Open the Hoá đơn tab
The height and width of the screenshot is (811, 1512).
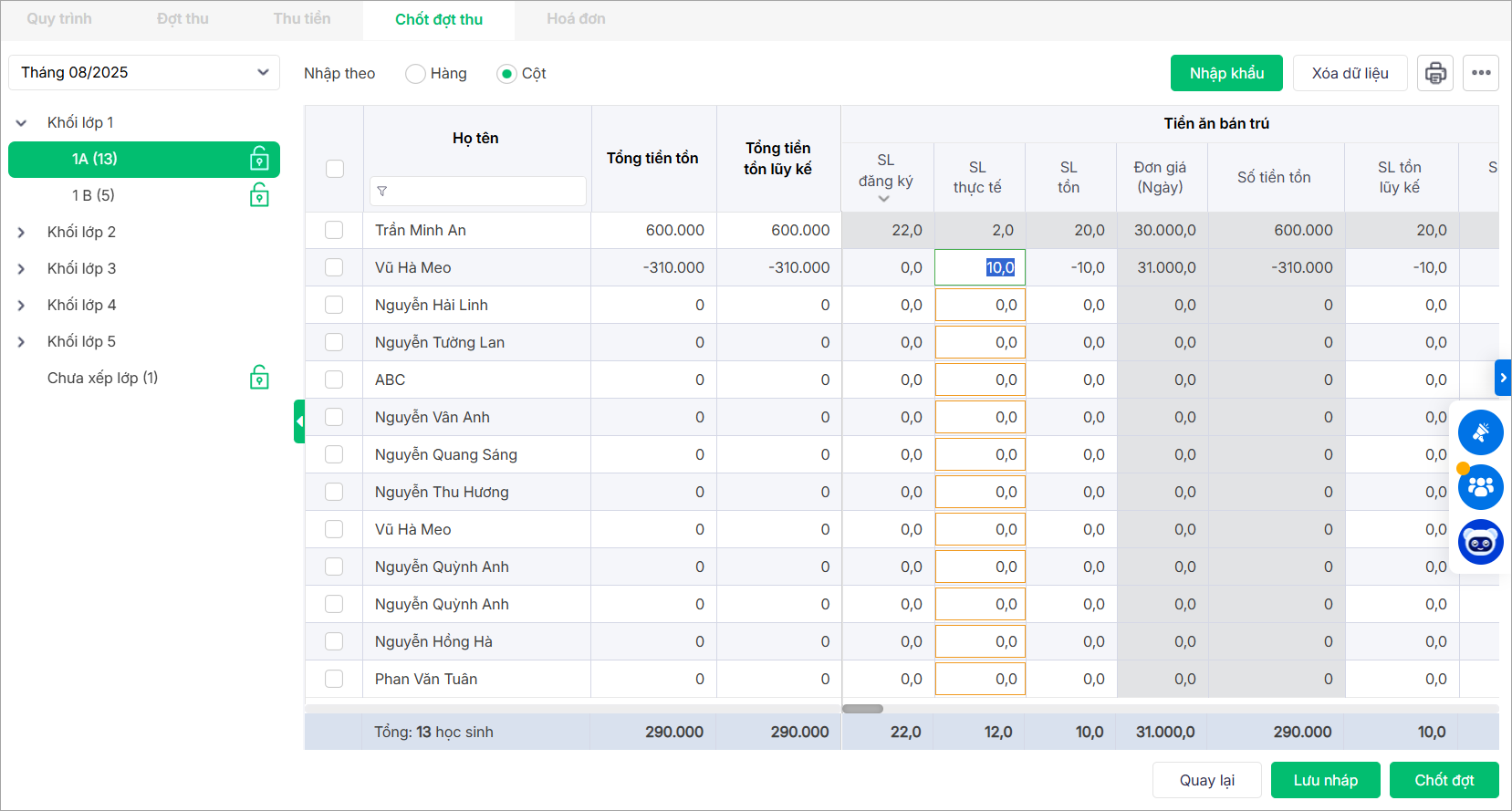pyautogui.click(x=576, y=19)
